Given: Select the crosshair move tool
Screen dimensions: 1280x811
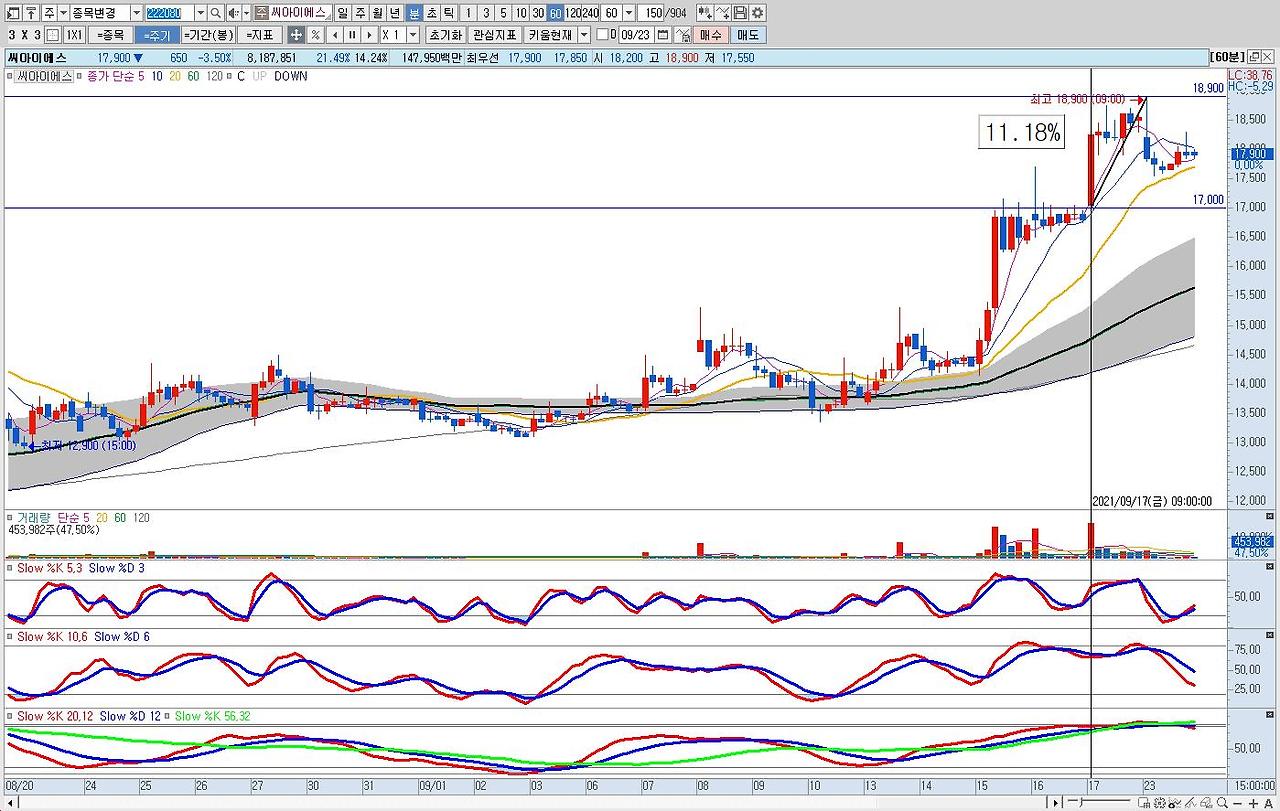Looking at the screenshot, I should [296, 35].
